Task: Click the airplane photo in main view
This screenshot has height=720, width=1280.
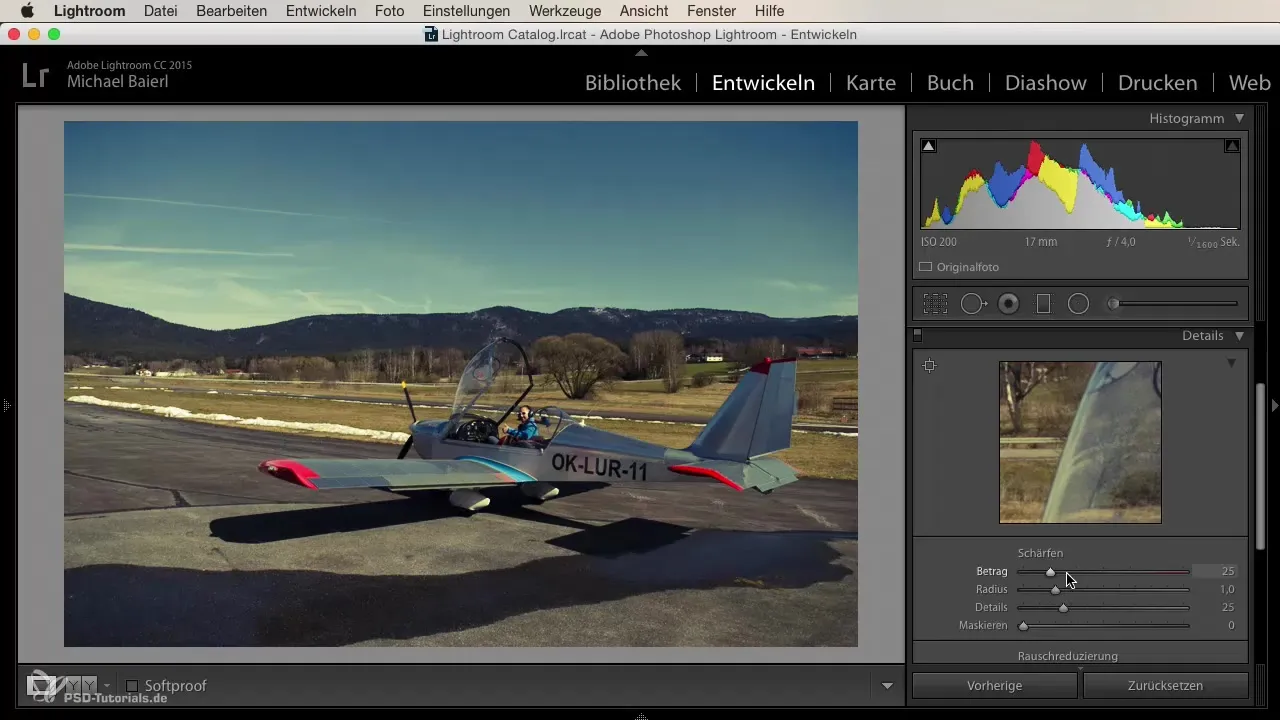Action: coord(461,384)
